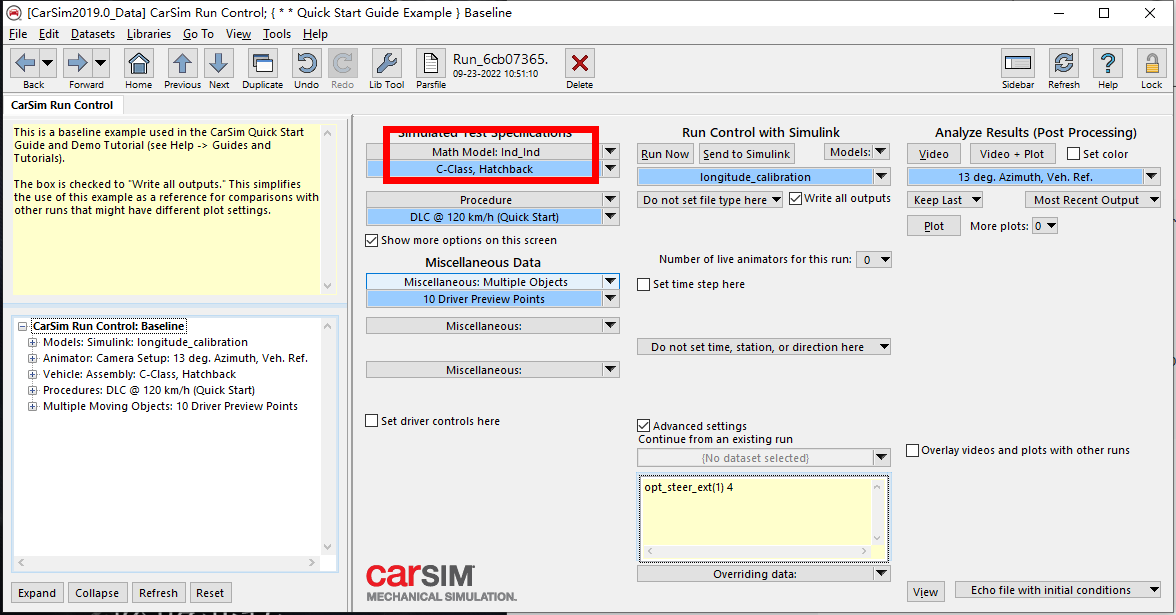Open the Edit menu
The image size is (1176, 615).
(49, 34)
